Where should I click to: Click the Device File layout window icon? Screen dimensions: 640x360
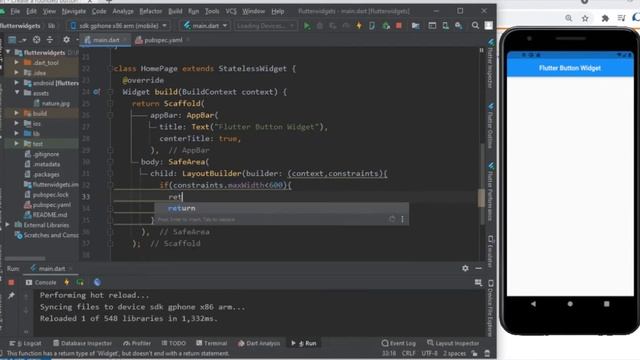pos(432,26)
